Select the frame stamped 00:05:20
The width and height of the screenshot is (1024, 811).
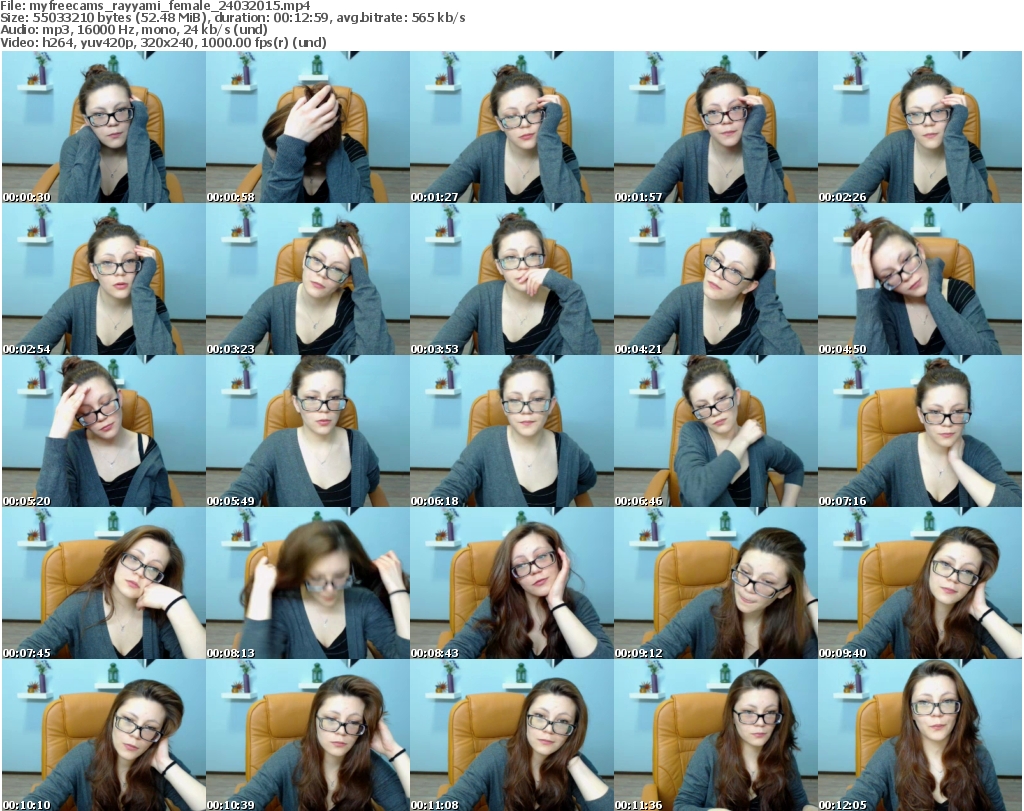tap(104, 432)
